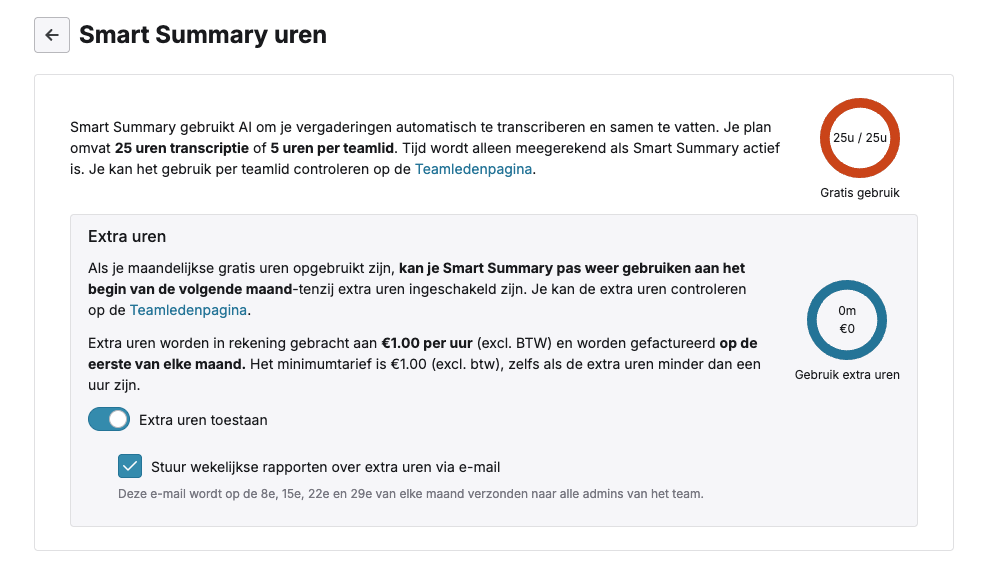Screen dimensions: 1004x579
Task: Click the bold 5 uren per teamlid text
Action: (x=334, y=148)
